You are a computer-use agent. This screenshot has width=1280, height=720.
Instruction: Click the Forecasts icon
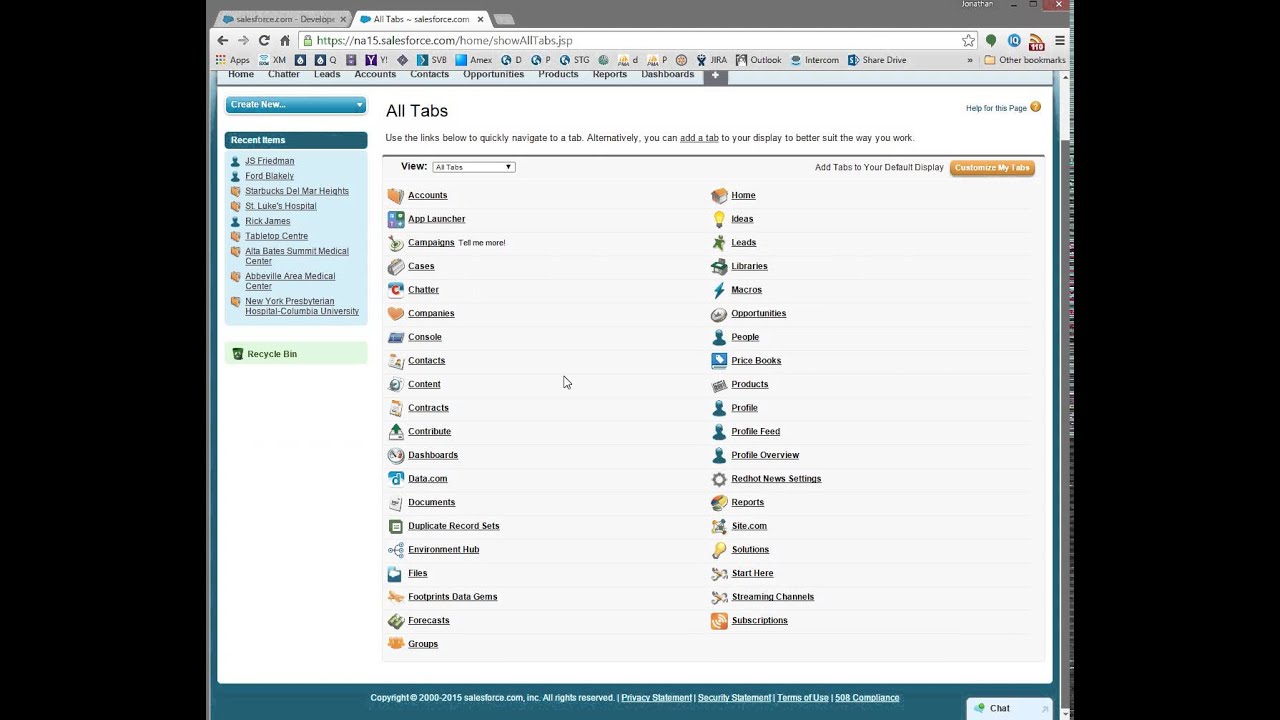396,621
